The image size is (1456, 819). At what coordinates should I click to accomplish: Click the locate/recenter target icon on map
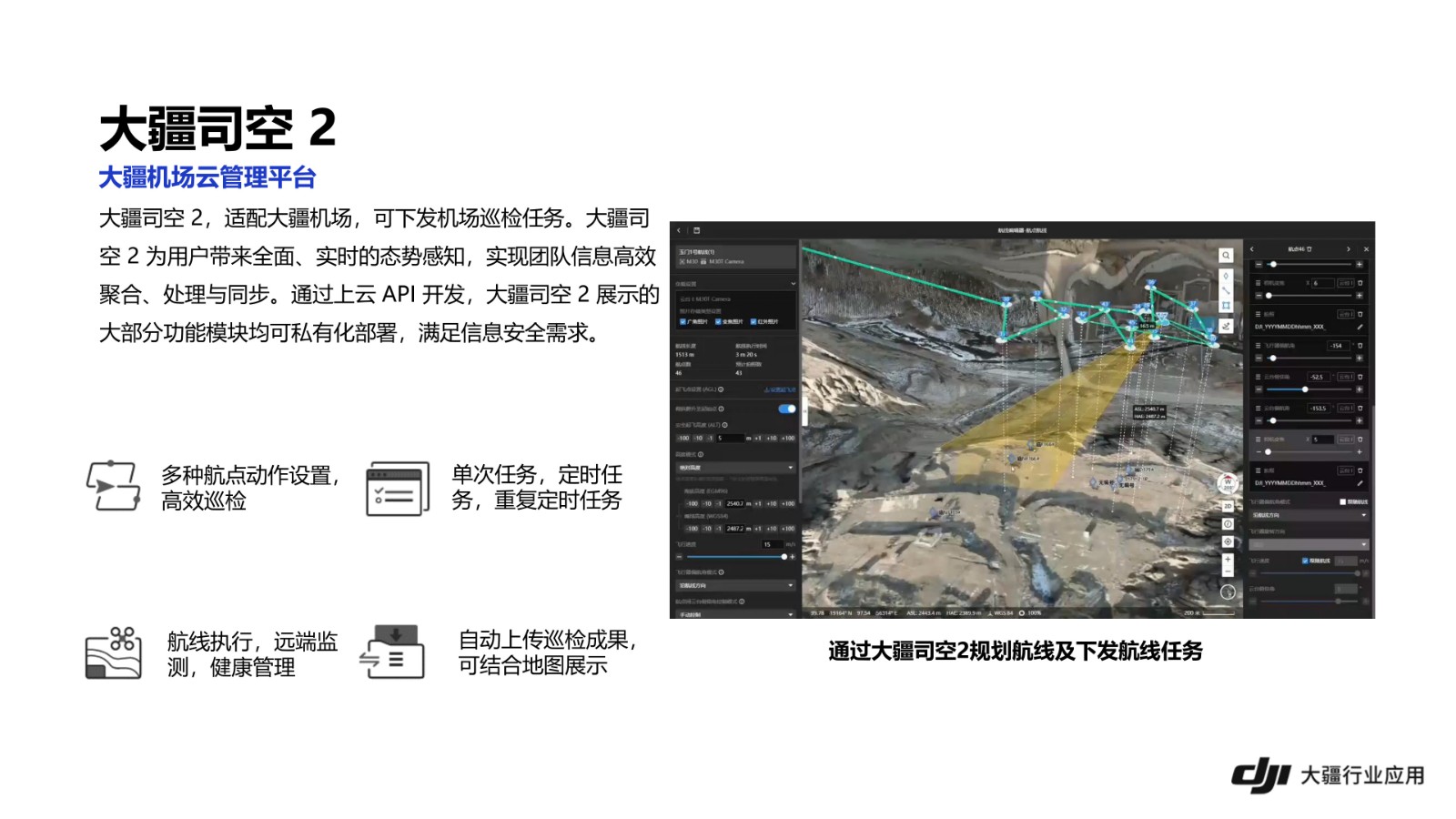click(1227, 542)
